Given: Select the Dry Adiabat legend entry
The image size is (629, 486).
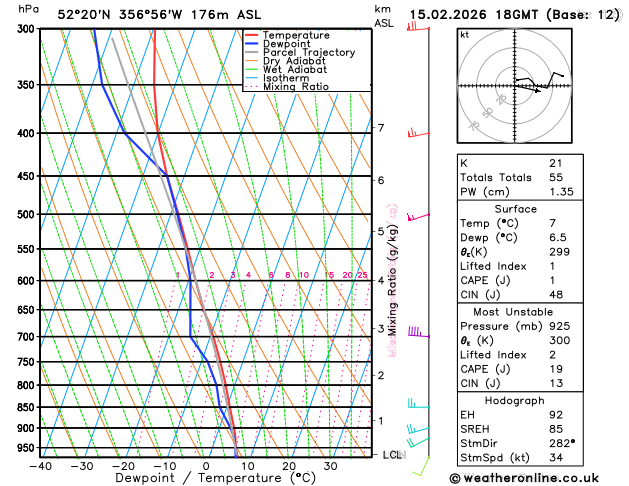Looking at the screenshot, I should click(285, 61).
